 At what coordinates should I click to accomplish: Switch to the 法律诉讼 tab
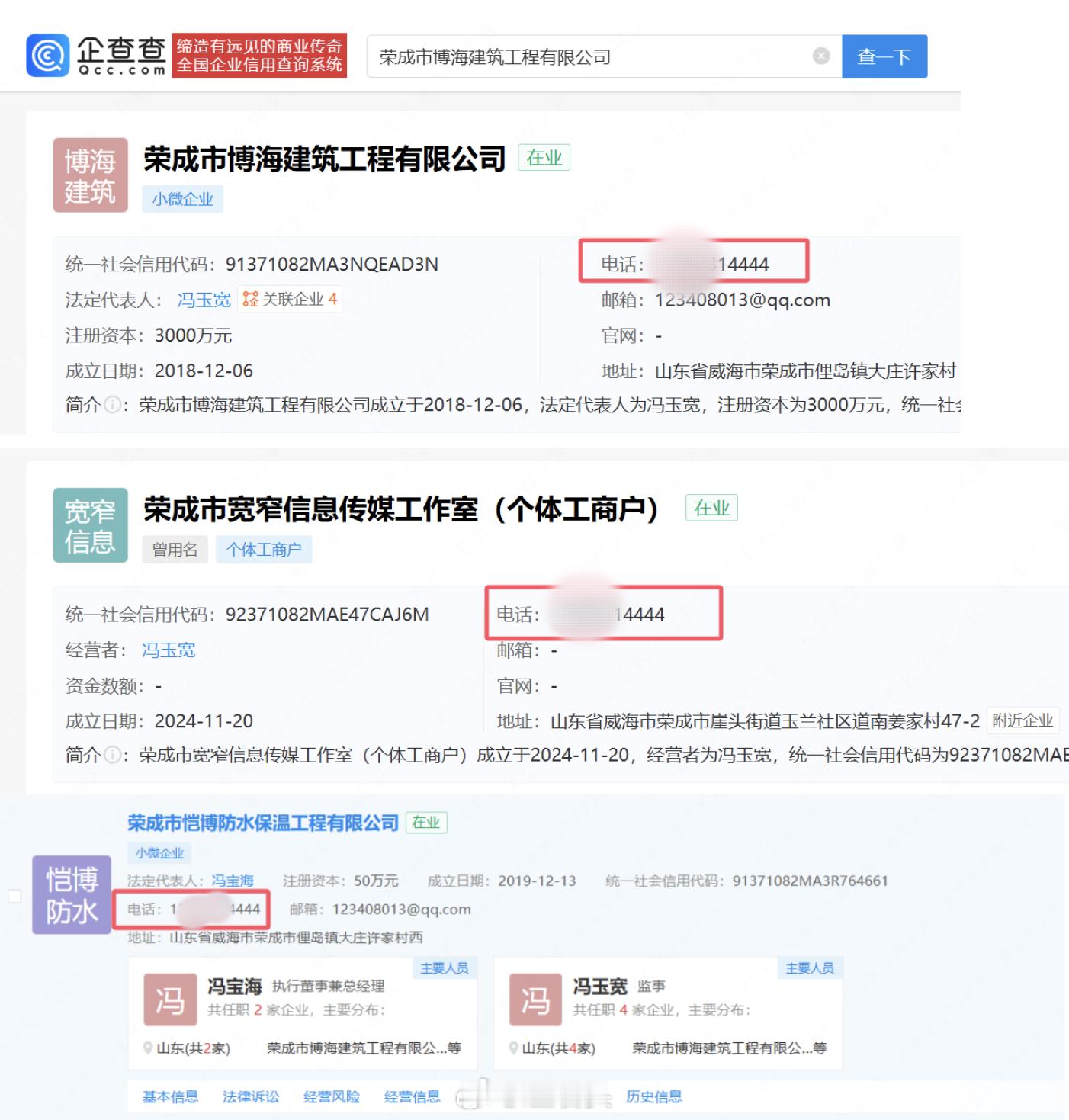251,1096
